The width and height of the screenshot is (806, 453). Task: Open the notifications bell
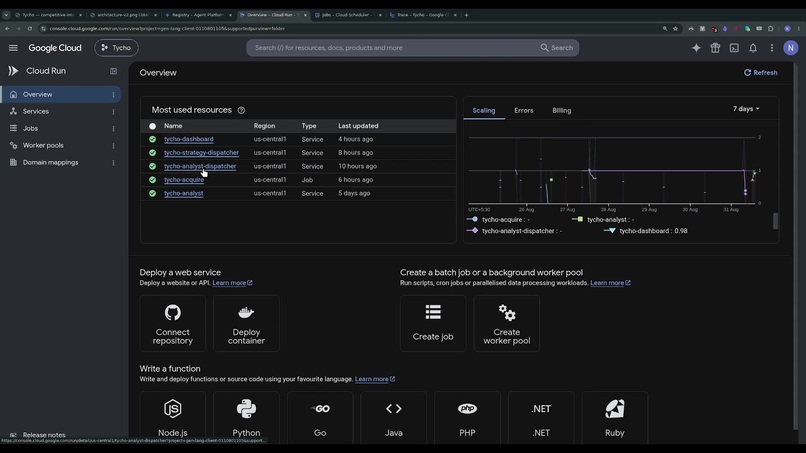coord(753,48)
